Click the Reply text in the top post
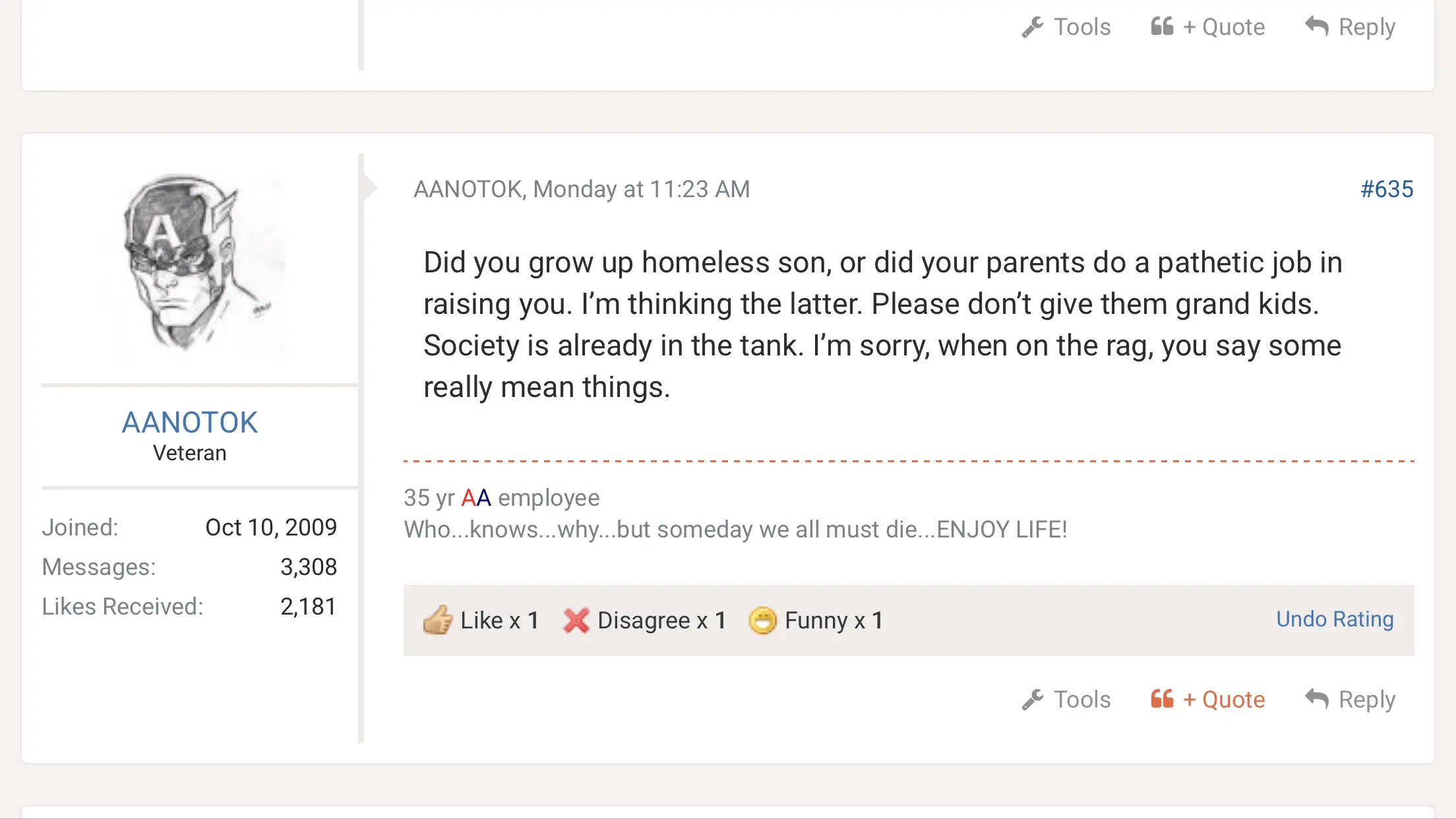Image resolution: width=1456 pixels, height=819 pixels. tap(1366, 27)
